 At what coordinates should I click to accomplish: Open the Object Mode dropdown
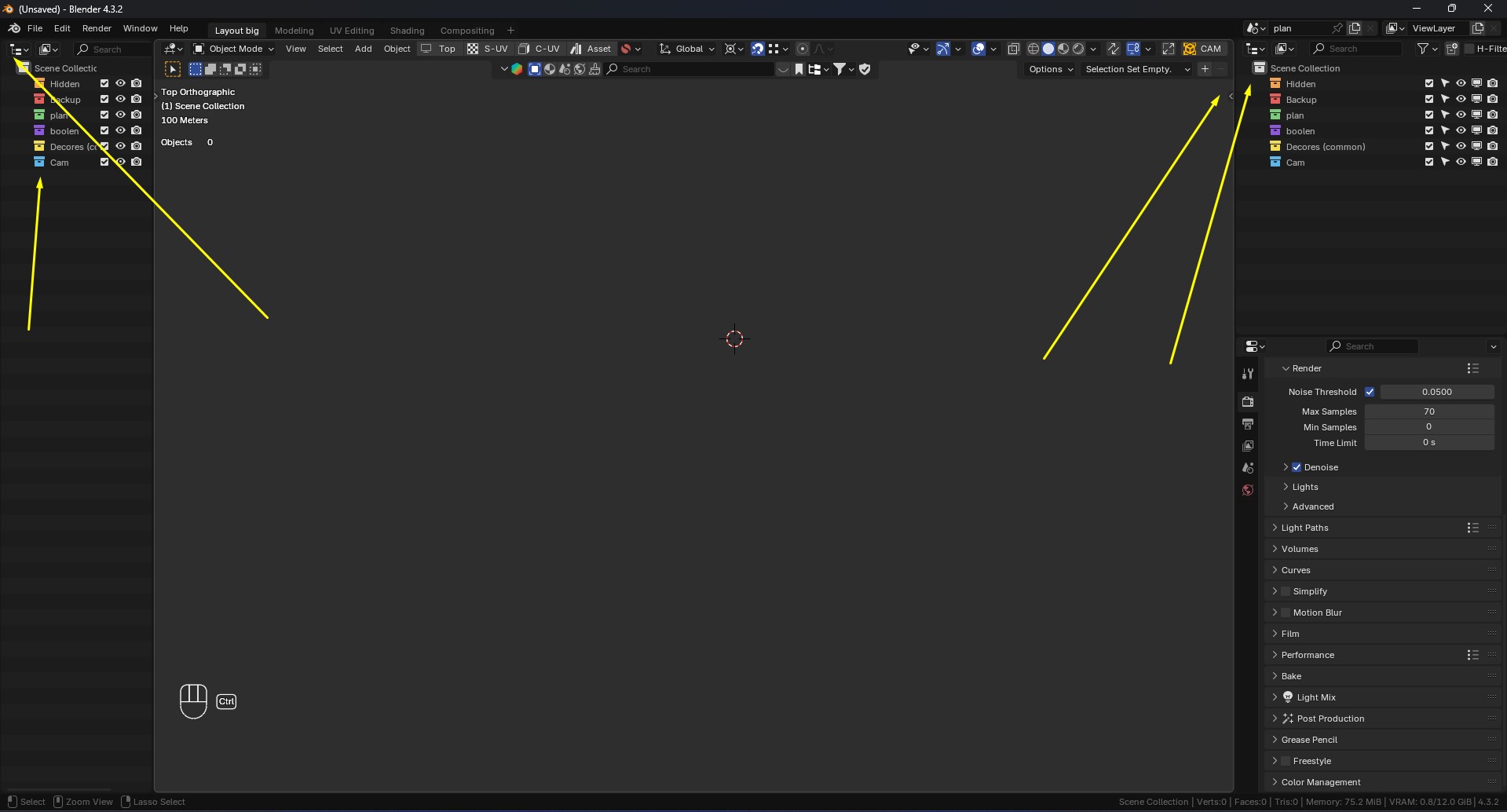pyautogui.click(x=234, y=49)
